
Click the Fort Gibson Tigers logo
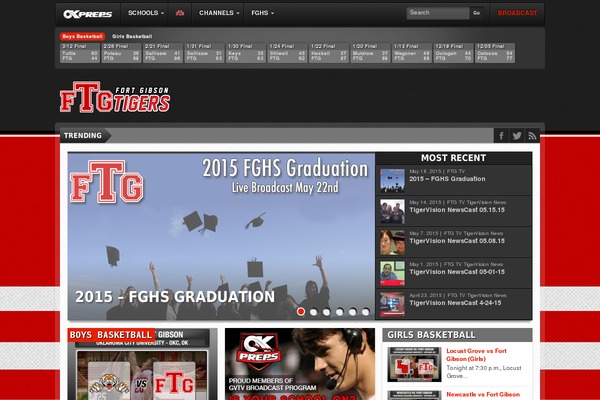click(x=115, y=97)
